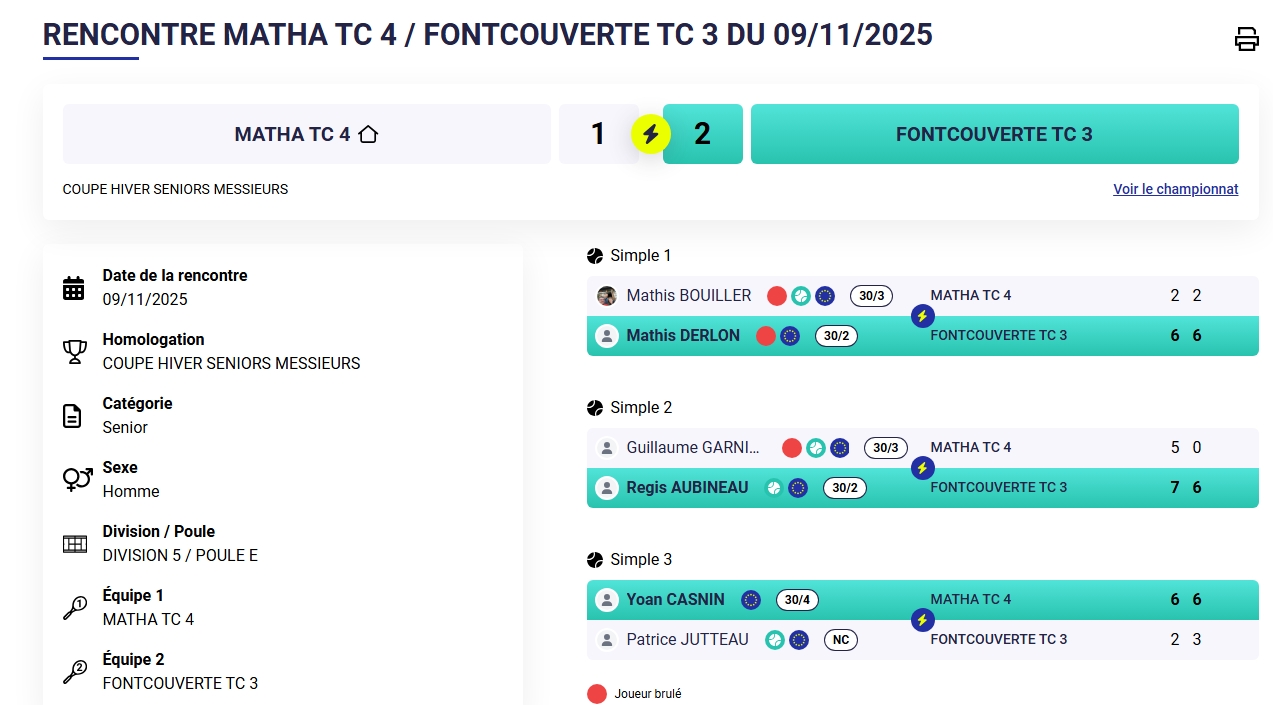Click the NC ranking badge for Patrice JUTTEAU
The height and width of the screenshot is (705, 1273).
[x=841, y=640]
